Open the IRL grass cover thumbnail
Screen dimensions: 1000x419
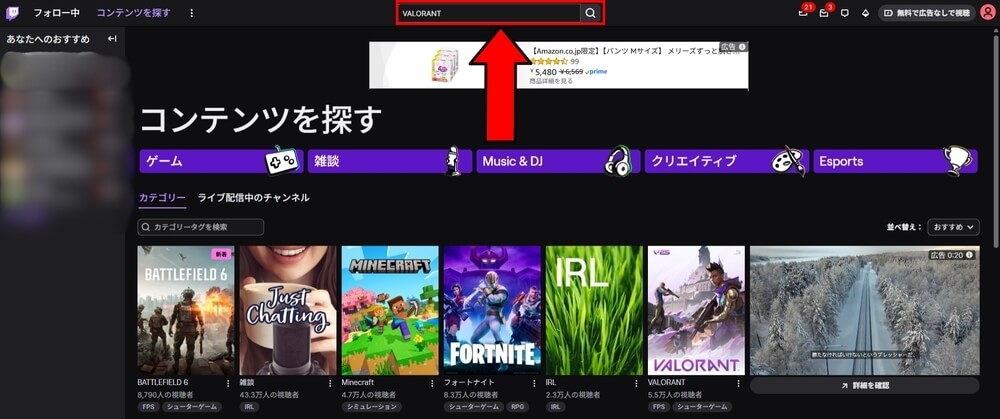coord(594,310)
